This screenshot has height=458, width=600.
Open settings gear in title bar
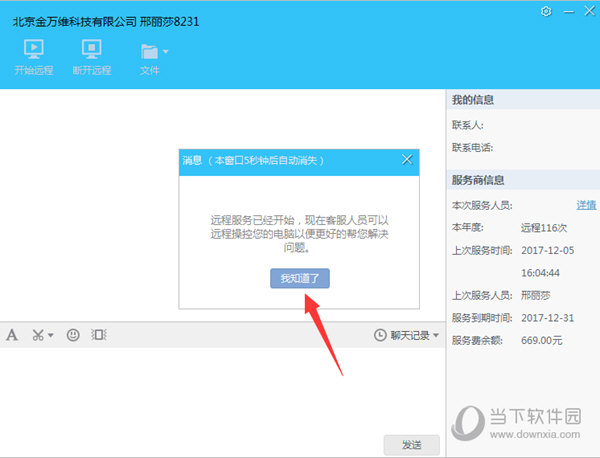tap(546, 11)
